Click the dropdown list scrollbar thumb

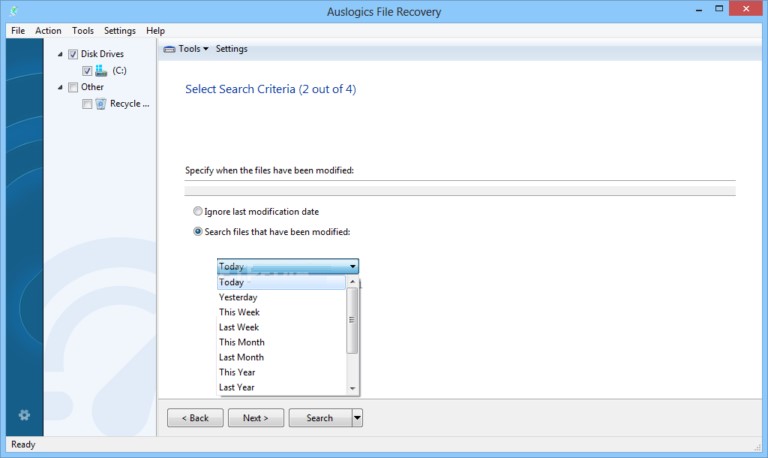click(352, 320)
